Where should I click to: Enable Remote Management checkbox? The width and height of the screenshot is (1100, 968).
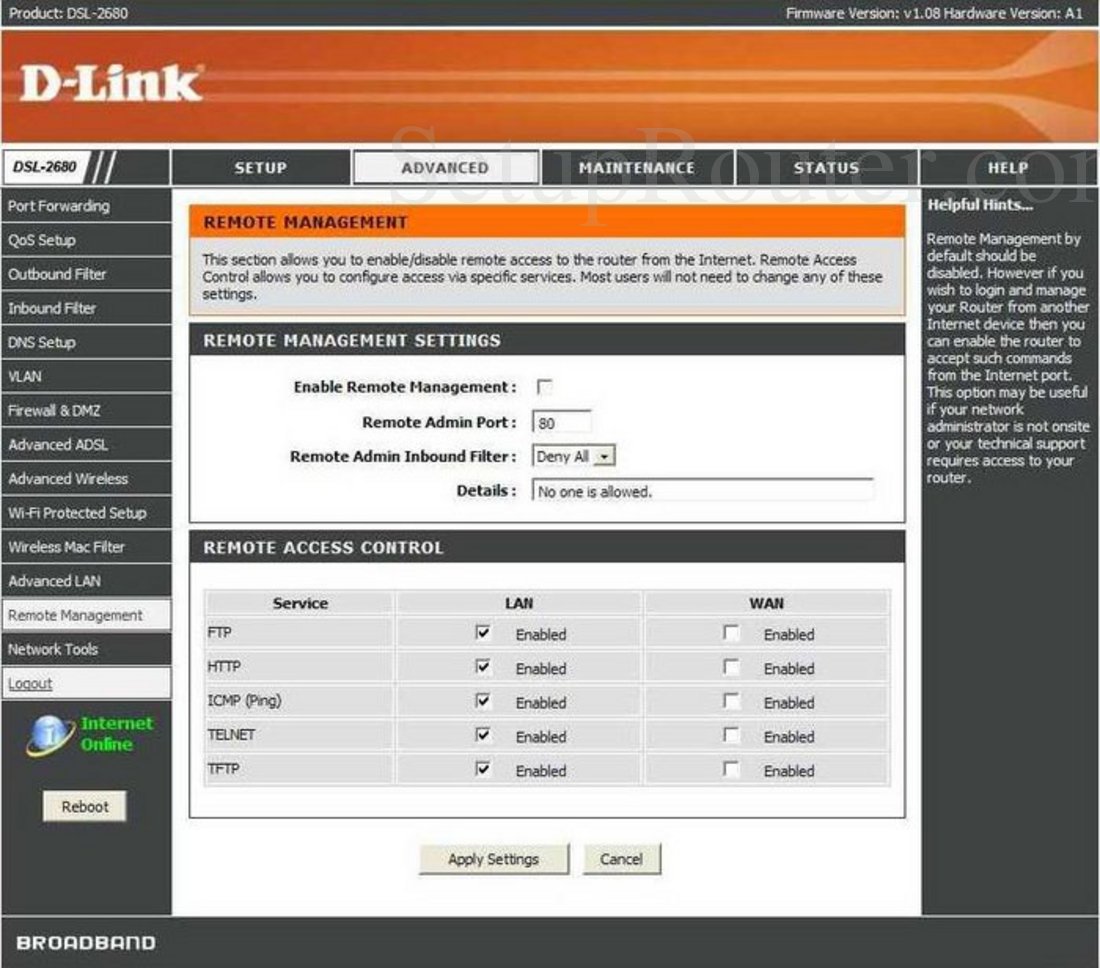coord(544,387)
